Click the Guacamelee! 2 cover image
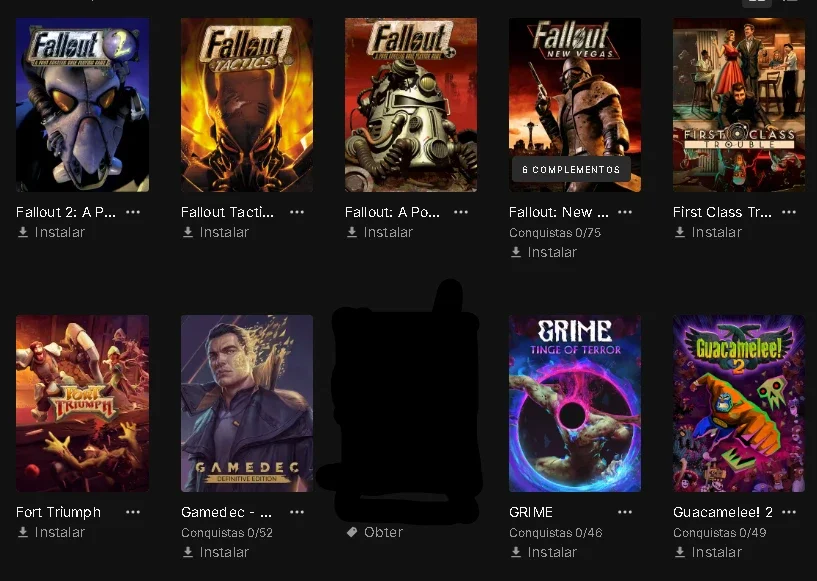The image size is (817, 581). pos(739,403)
